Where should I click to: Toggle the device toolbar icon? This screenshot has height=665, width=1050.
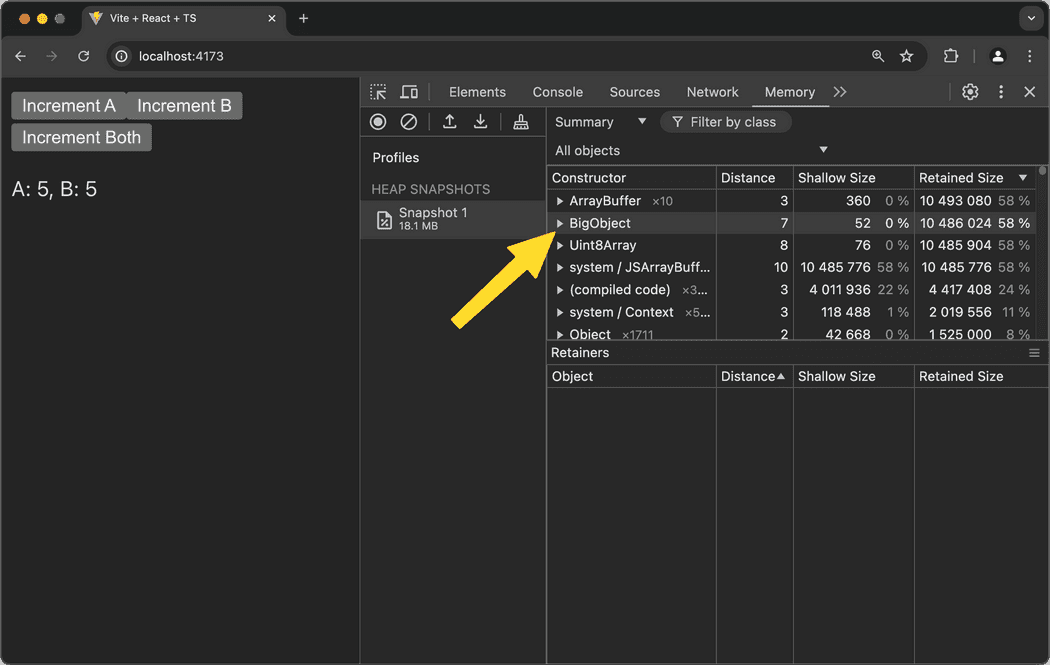tap(409, 92)
